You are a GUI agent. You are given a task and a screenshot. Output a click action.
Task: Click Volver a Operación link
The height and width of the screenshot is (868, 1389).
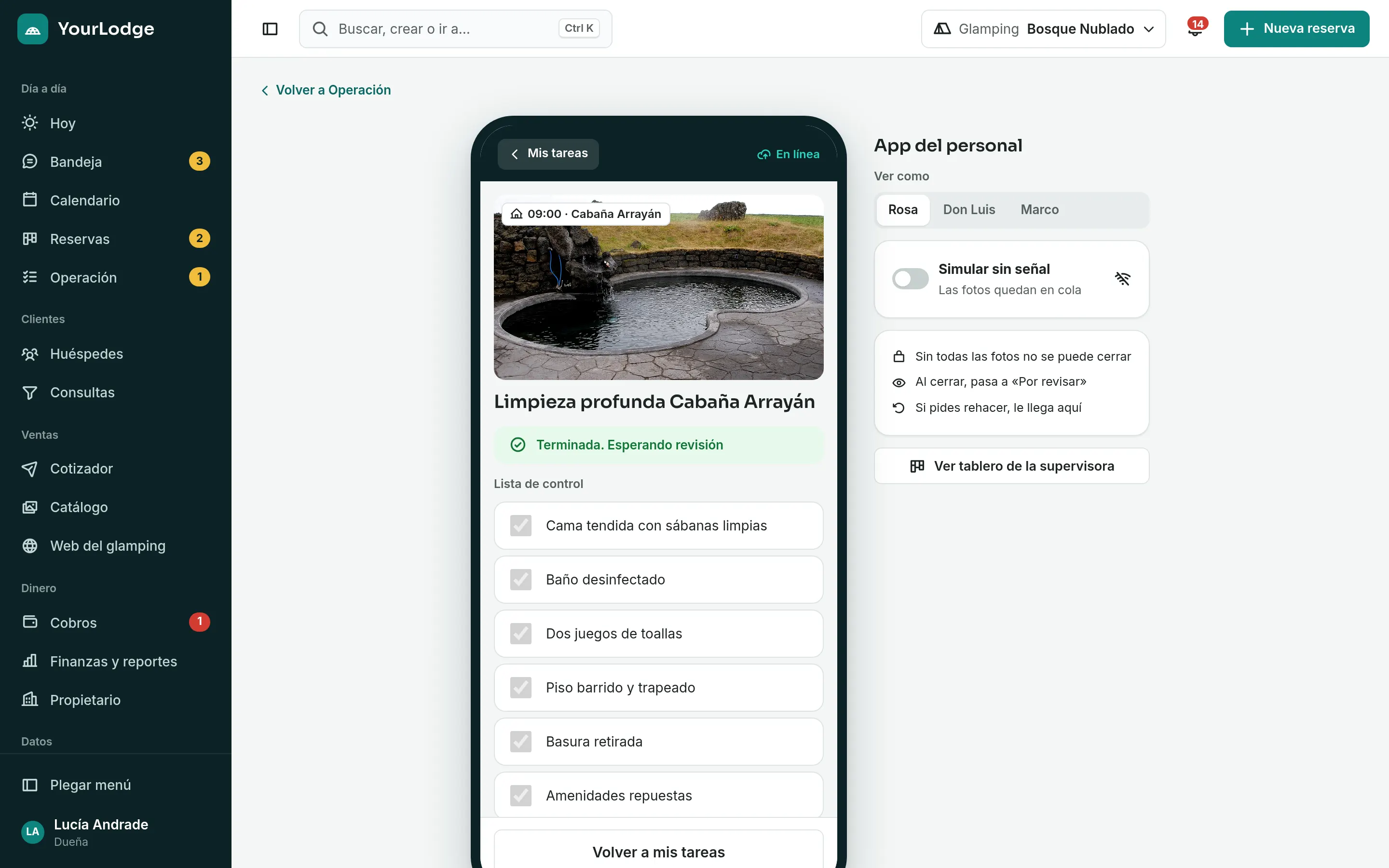point(326,90)
